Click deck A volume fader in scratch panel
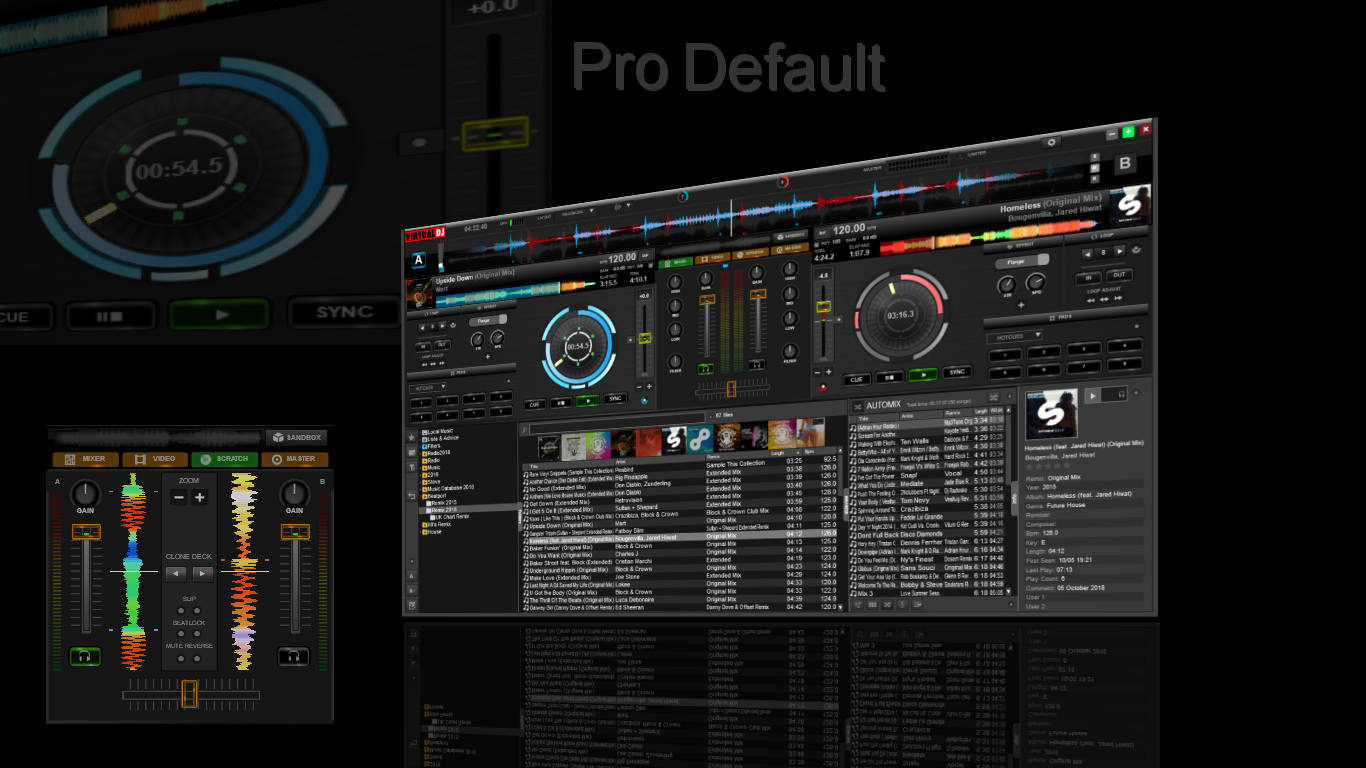This screenshot has width=1366, height=768. tap(85, 530)
